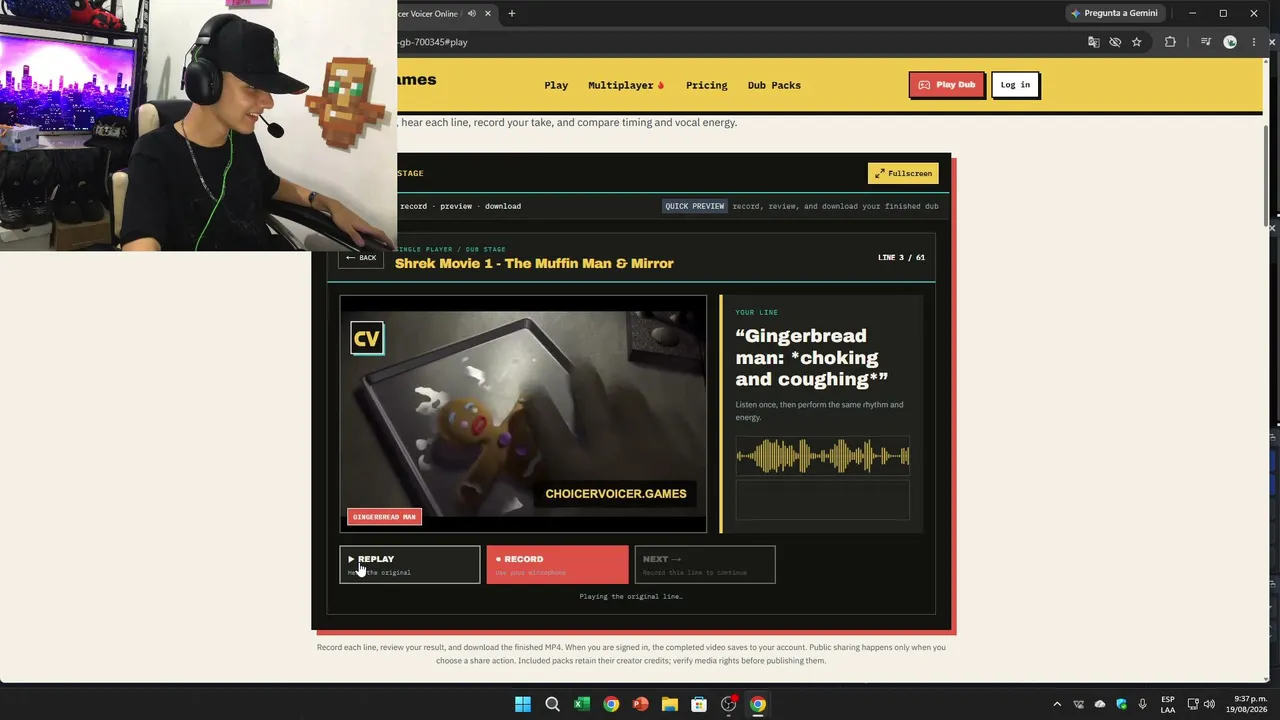Open the Multiplayer nav item
Viewport: 1280px width, 720px height.
tap(626, 85)
